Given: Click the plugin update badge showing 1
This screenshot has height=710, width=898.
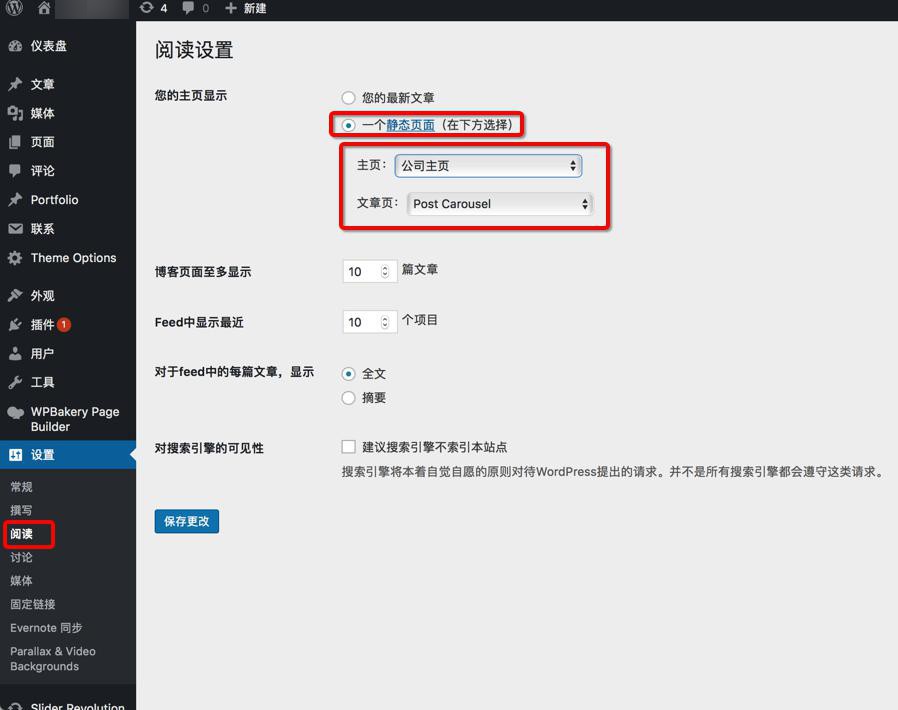Looking at the screenshot, I should tap(64, 325).
